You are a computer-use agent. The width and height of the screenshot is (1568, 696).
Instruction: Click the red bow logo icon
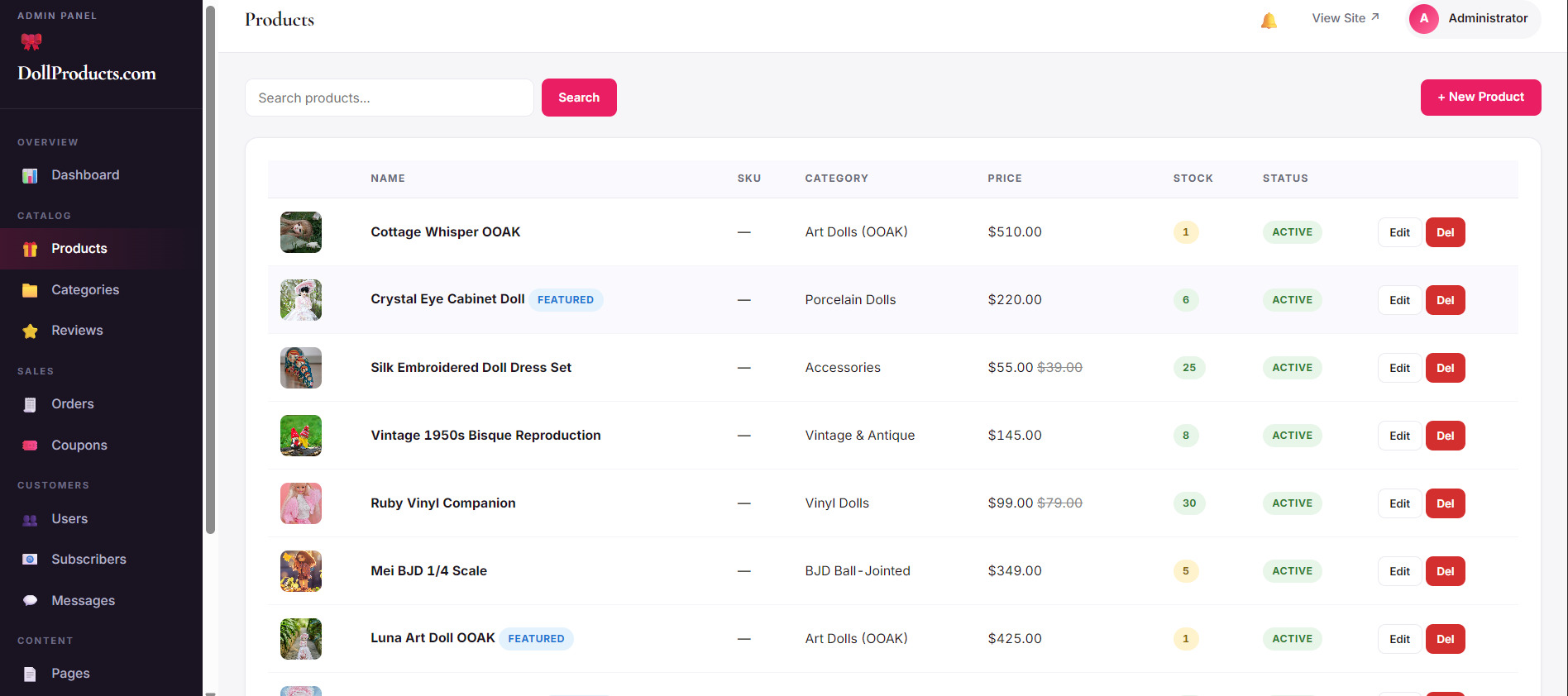coord(31,41)
